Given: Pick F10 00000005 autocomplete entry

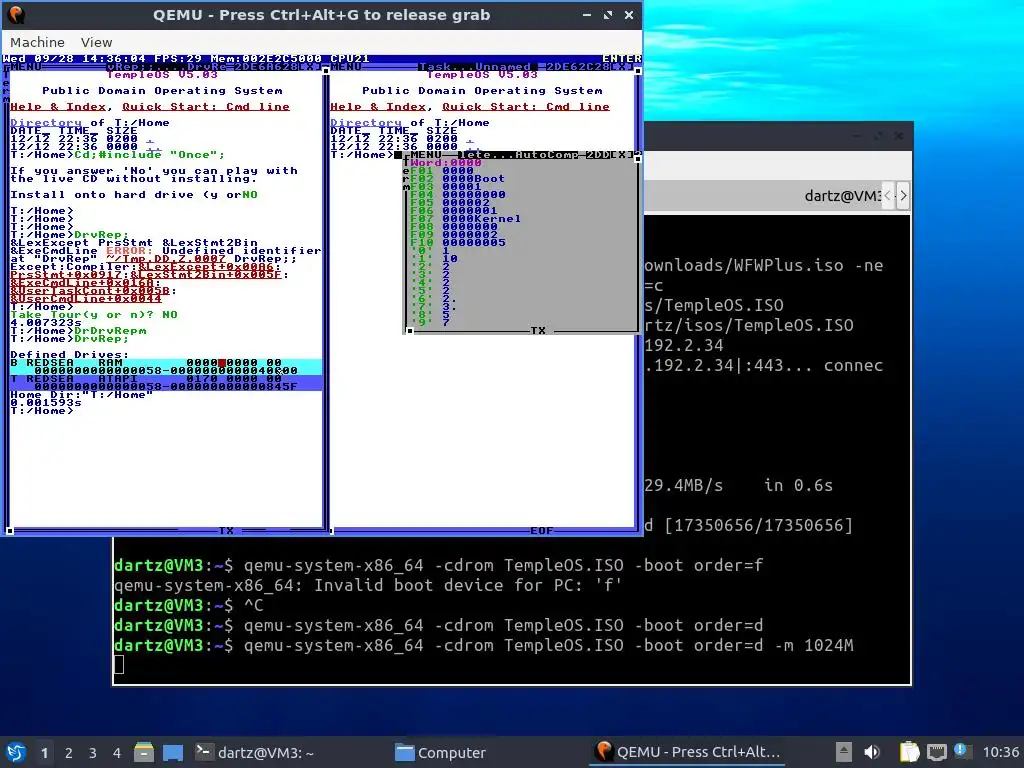Looking at the screenshot, I should [x=457, y=242].
